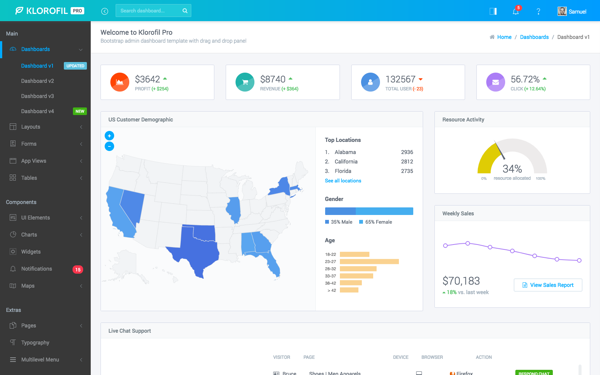Click the Gender distribution progress bar
600x375 pixels.
coord(369,211)
